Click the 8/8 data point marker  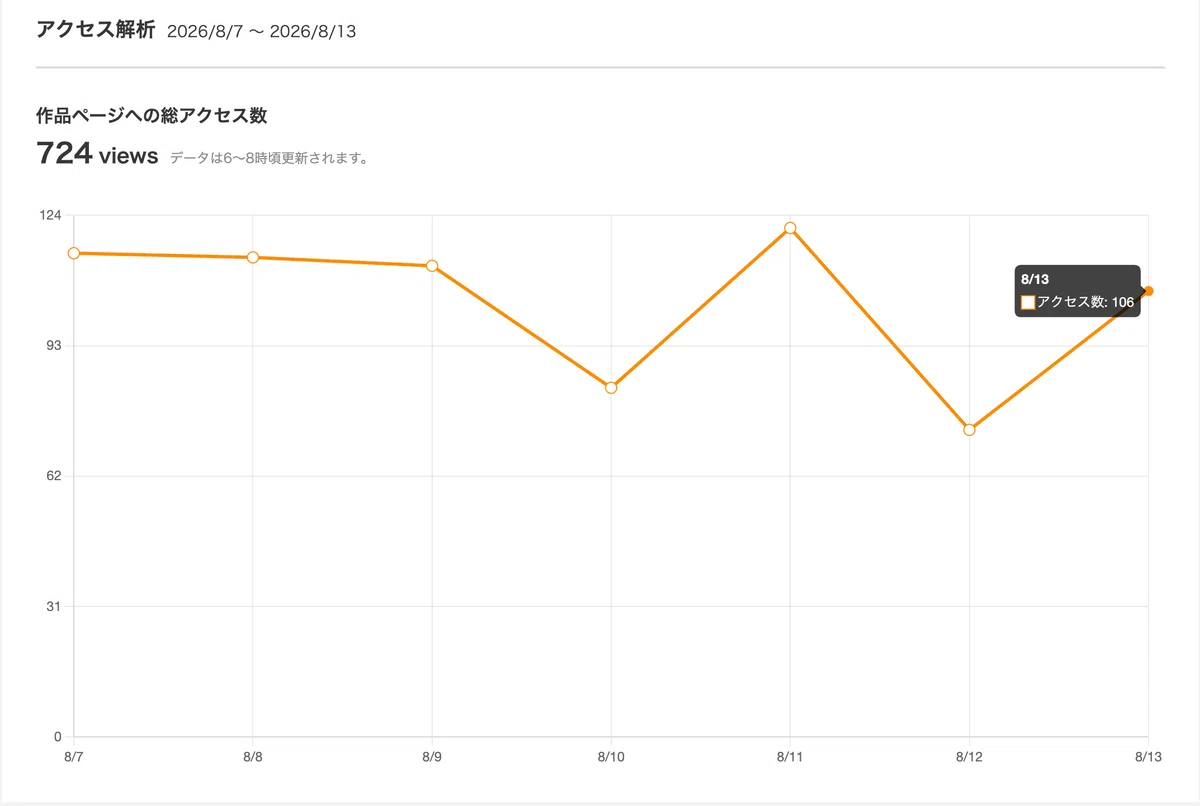(x=253, y=257)
